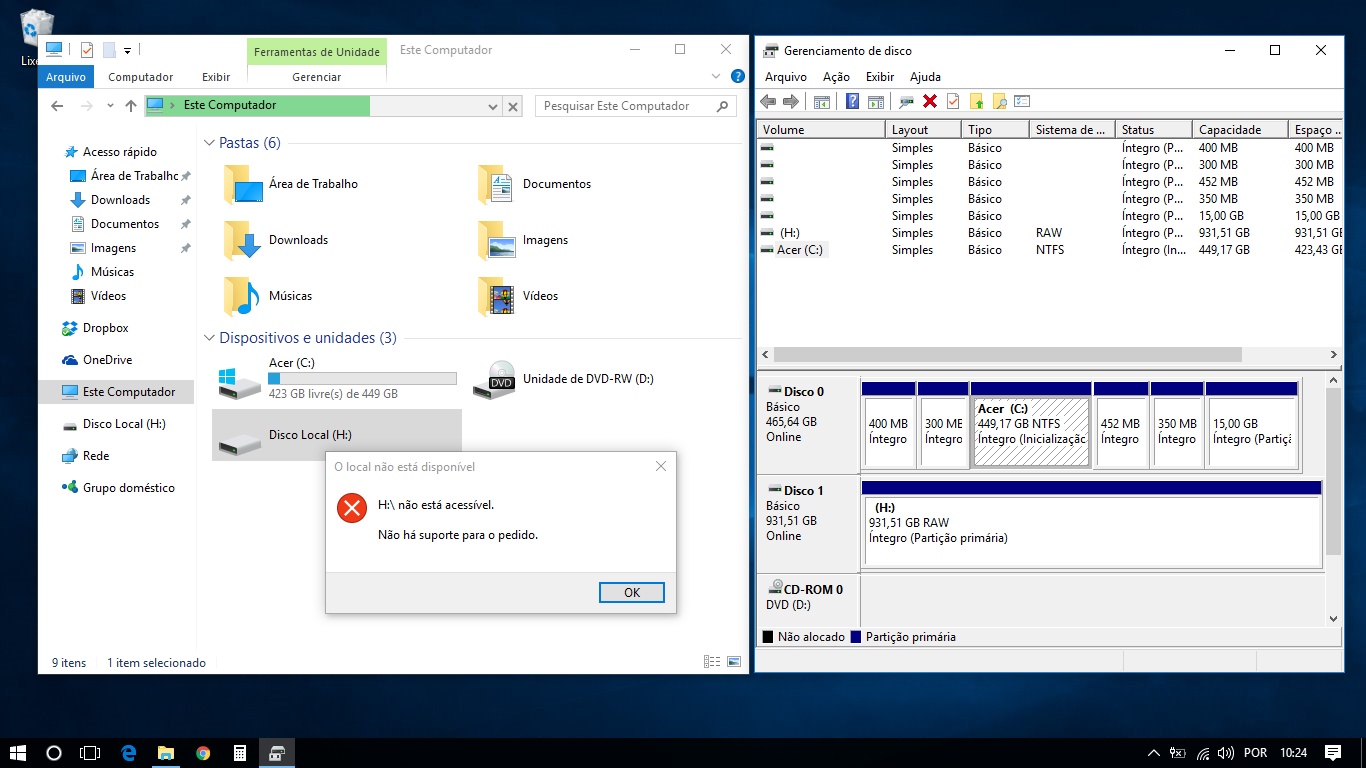The width and height of the screenshot is (1366, 768).
Task: Toggle console tree pane icon in Disk Management
Action: [x=822, y=101]
